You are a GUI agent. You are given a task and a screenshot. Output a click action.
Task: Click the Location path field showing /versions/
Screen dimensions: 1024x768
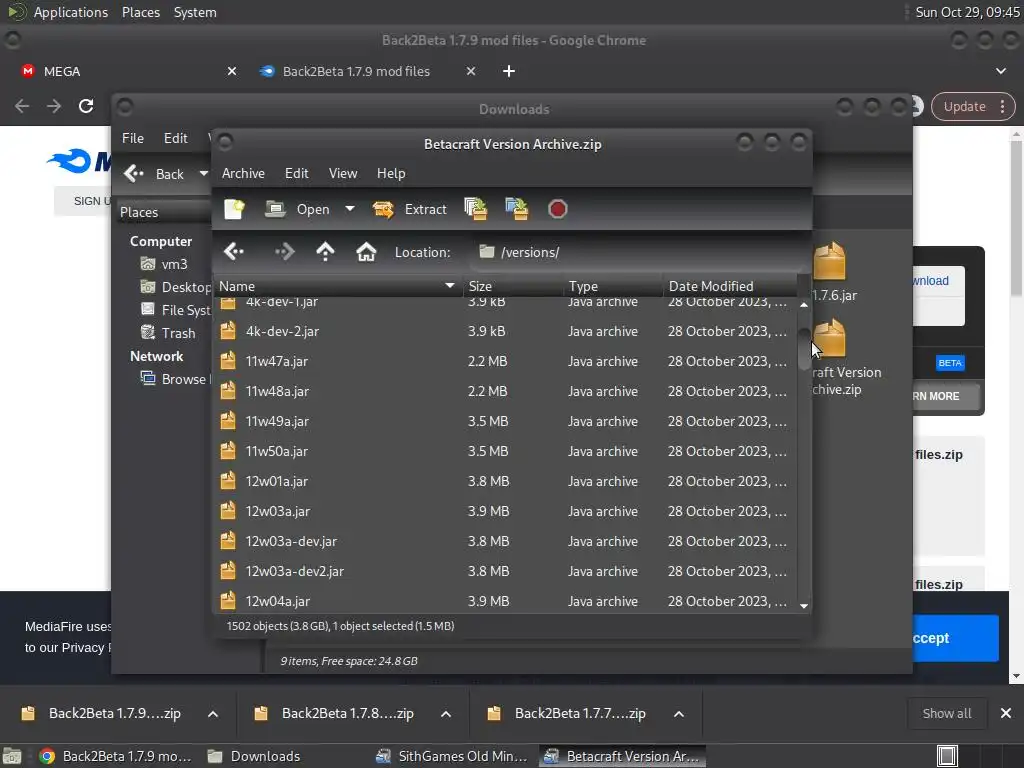click(x=635, y=252)
